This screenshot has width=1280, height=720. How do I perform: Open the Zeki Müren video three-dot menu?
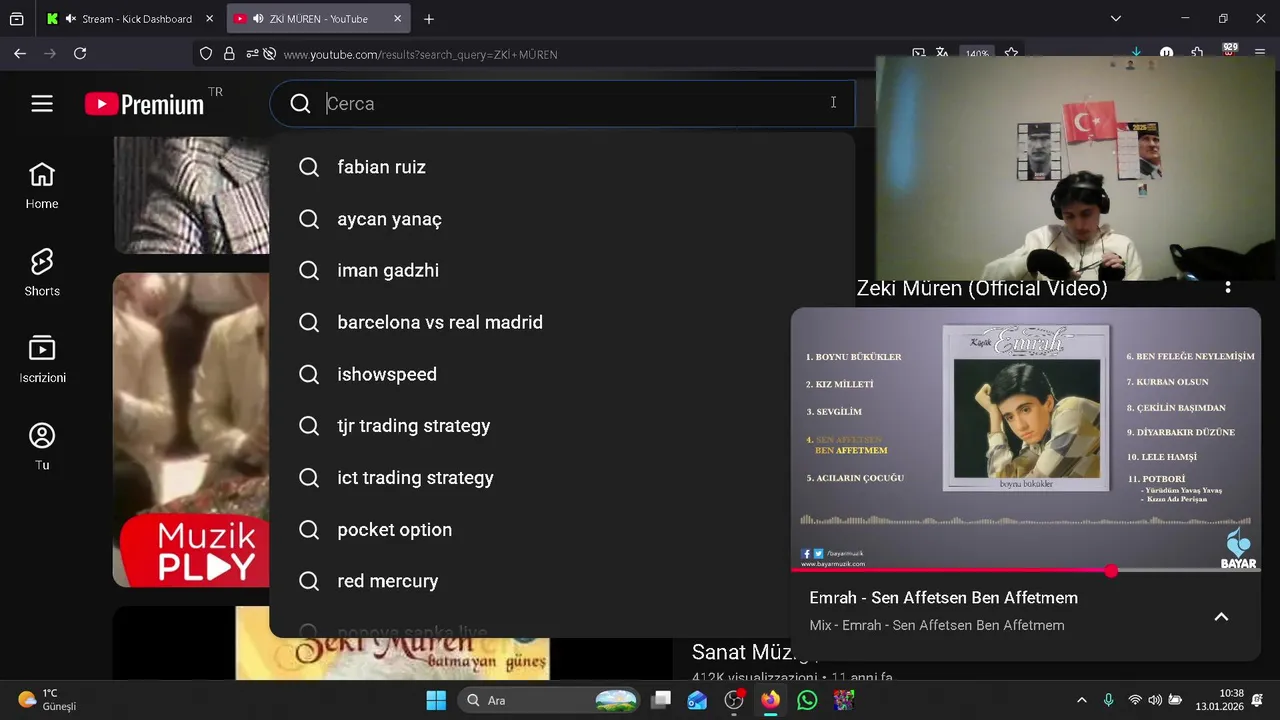pyautogui.click(x=1227, y=288)
